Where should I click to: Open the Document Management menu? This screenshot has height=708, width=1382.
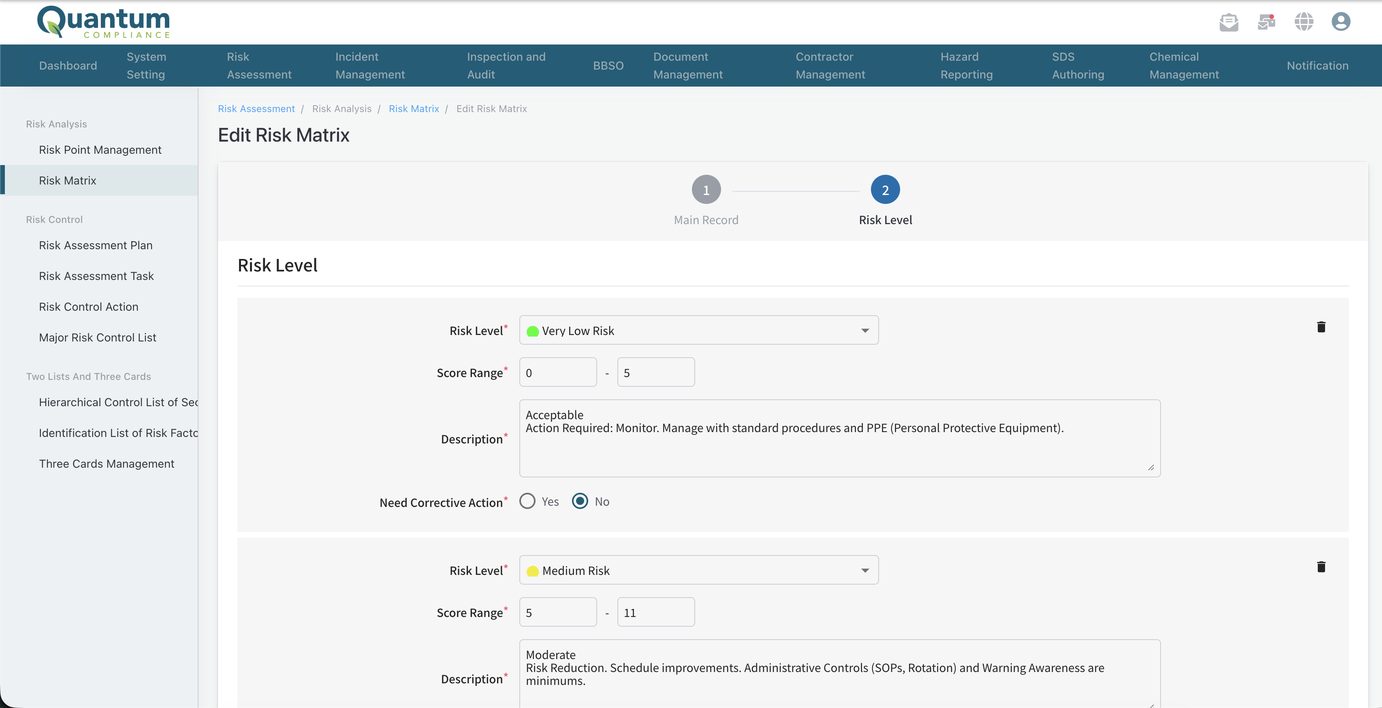(x=688, y=66)
